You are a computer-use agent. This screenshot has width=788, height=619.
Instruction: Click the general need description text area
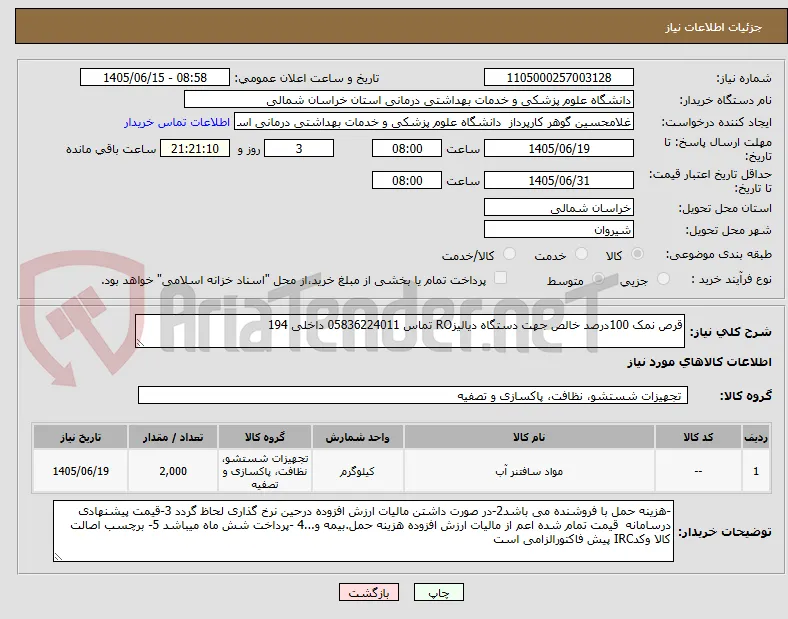point(410,331)
